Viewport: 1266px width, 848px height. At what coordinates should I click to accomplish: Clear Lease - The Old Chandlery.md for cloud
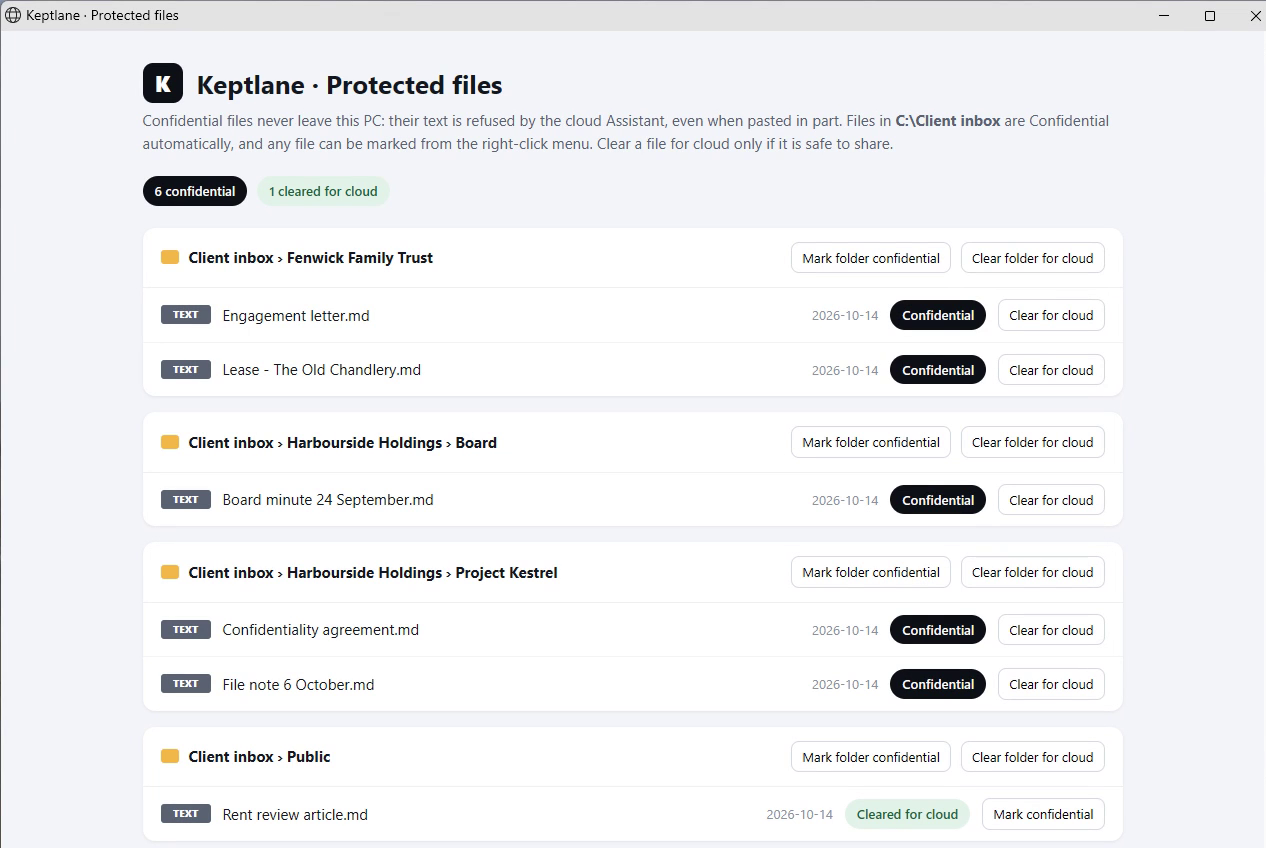click(x=1051, y=370)
